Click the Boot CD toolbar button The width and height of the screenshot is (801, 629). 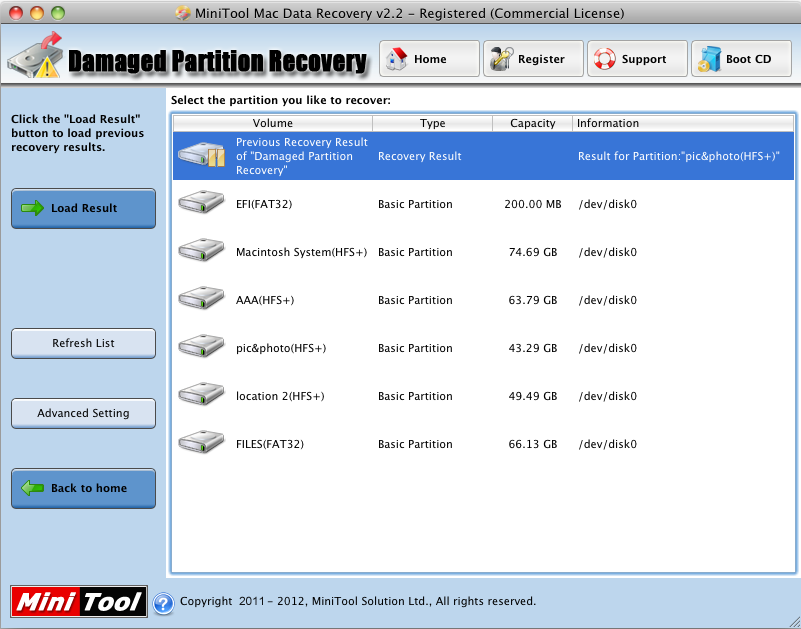point(740,59)
